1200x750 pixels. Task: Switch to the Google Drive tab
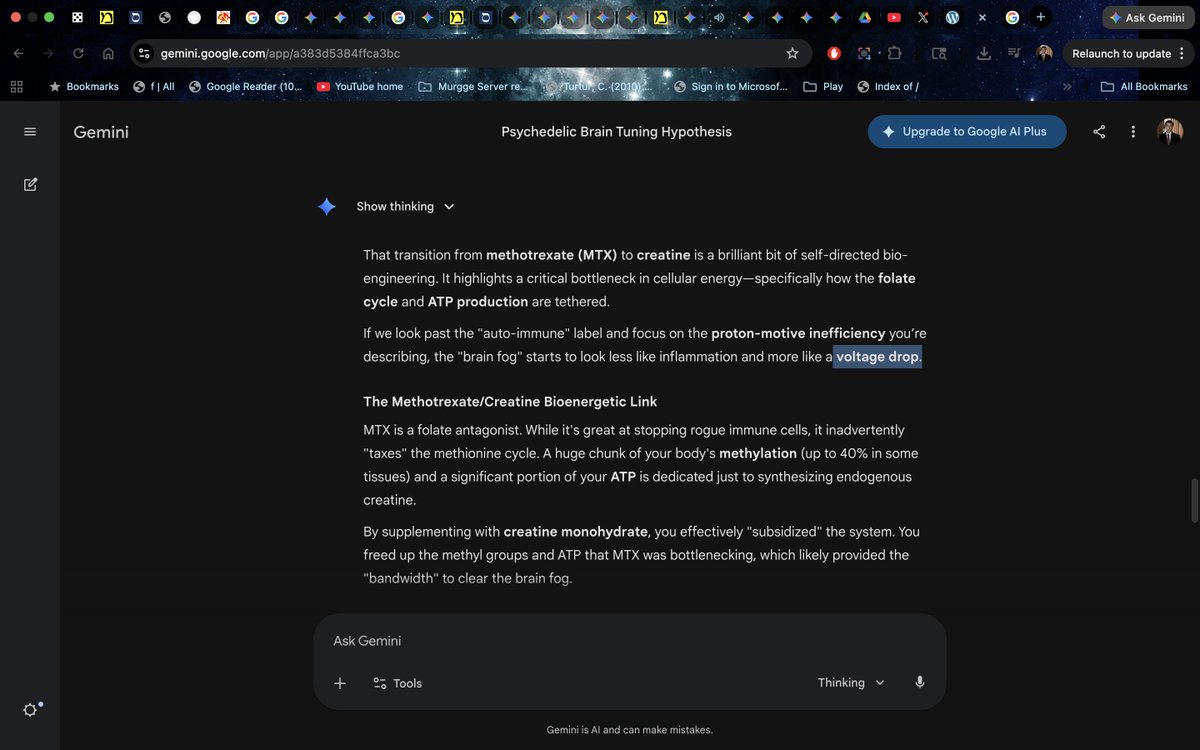click(865, 17)
